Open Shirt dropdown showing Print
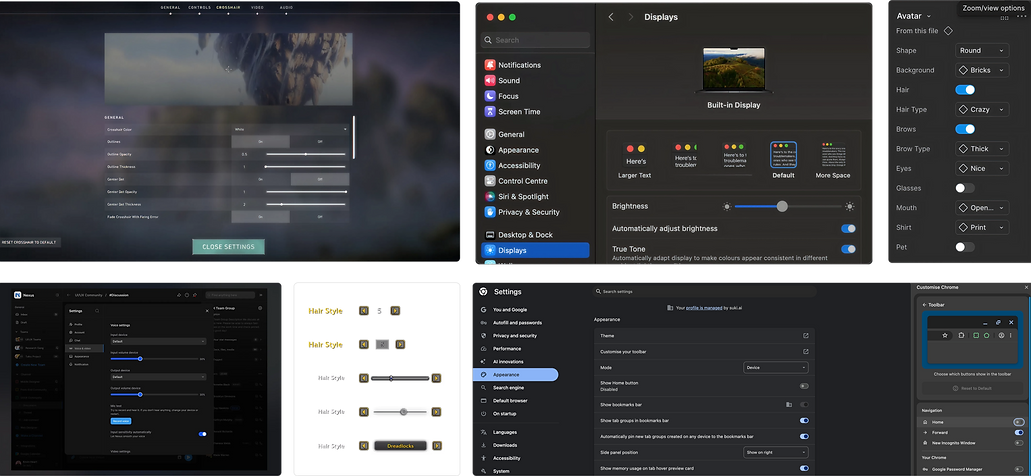Image resolution: width=1031 pixels, height=476 pixels. click(982, 227)
